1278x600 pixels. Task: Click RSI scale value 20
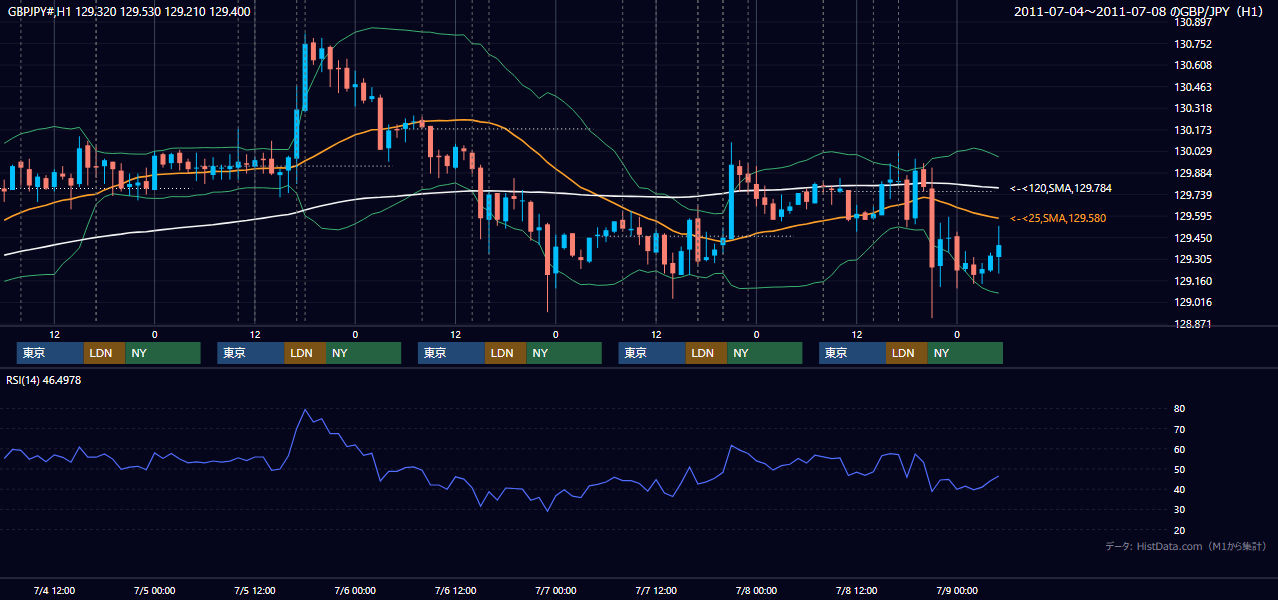point(1180,530)
